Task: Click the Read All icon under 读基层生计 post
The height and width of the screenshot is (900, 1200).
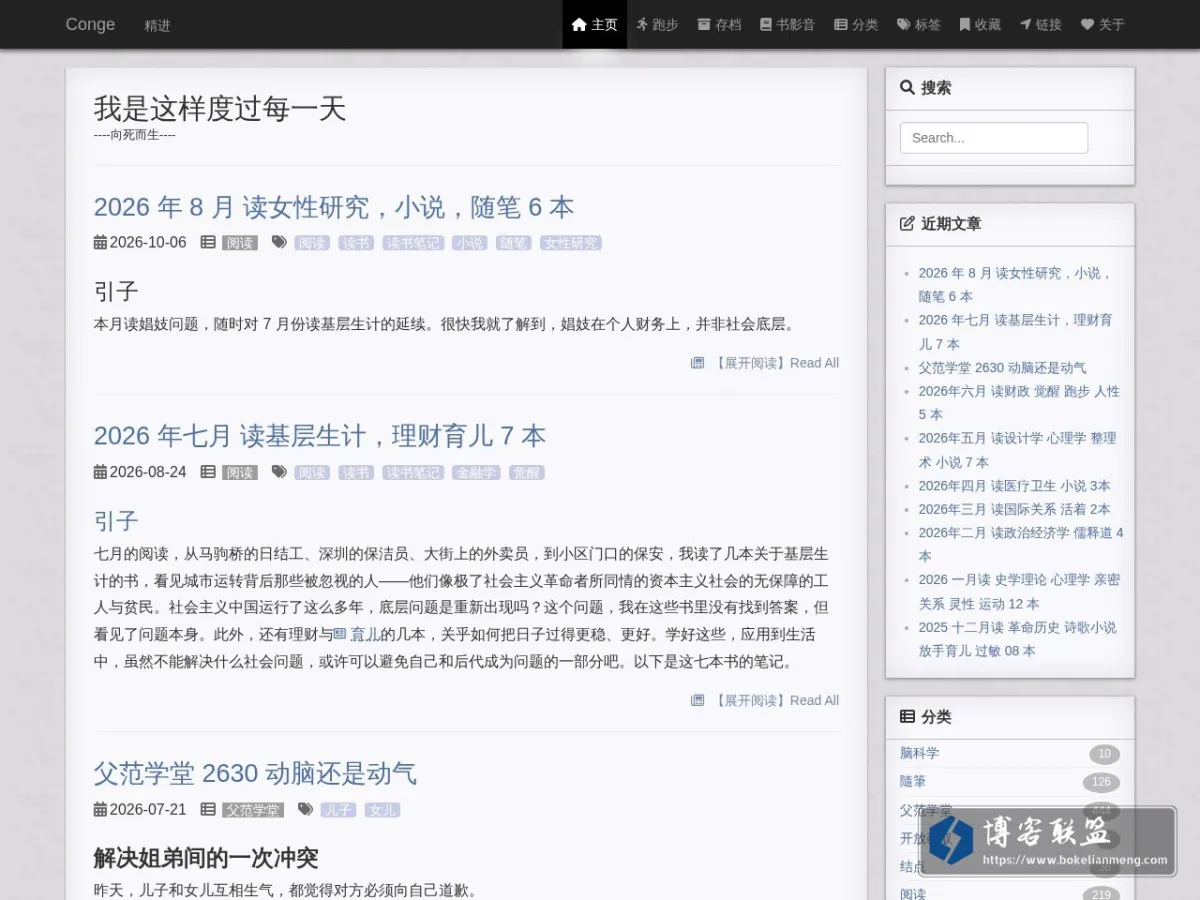Action: click(x=698, y=700)
